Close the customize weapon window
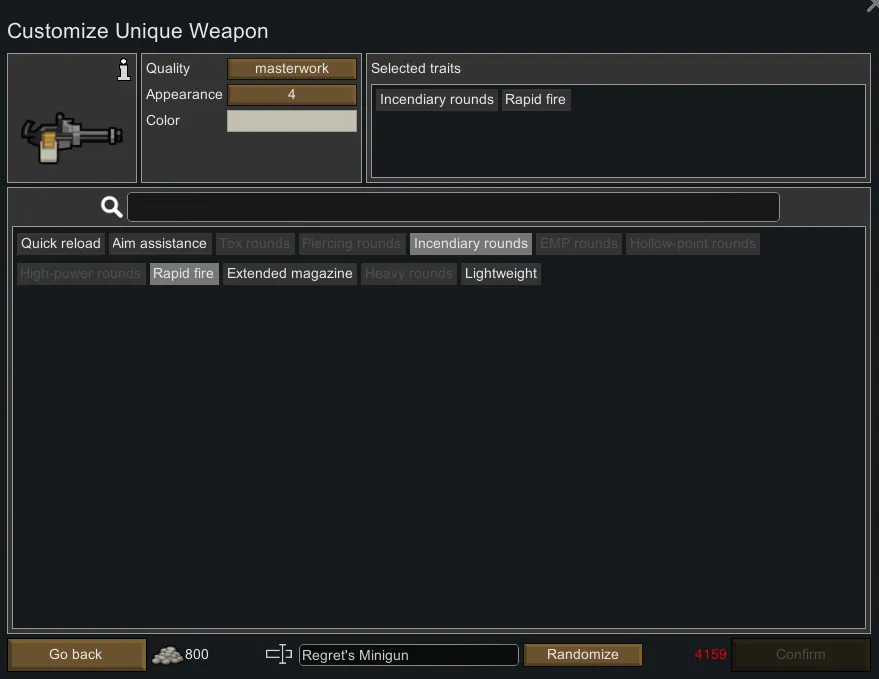Viewport: 879px width, 679px height. [x=872, y=6]
